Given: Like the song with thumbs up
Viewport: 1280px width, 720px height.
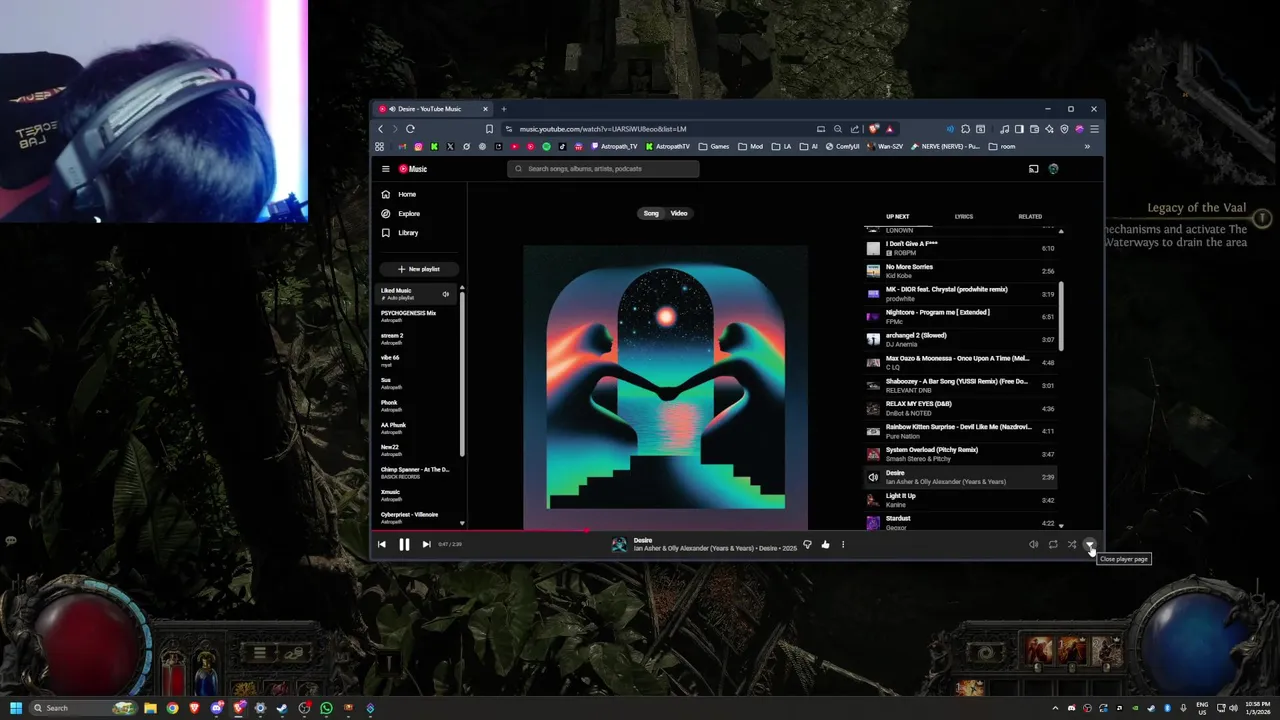Looking at the screenshot, I should click(825, 544).
